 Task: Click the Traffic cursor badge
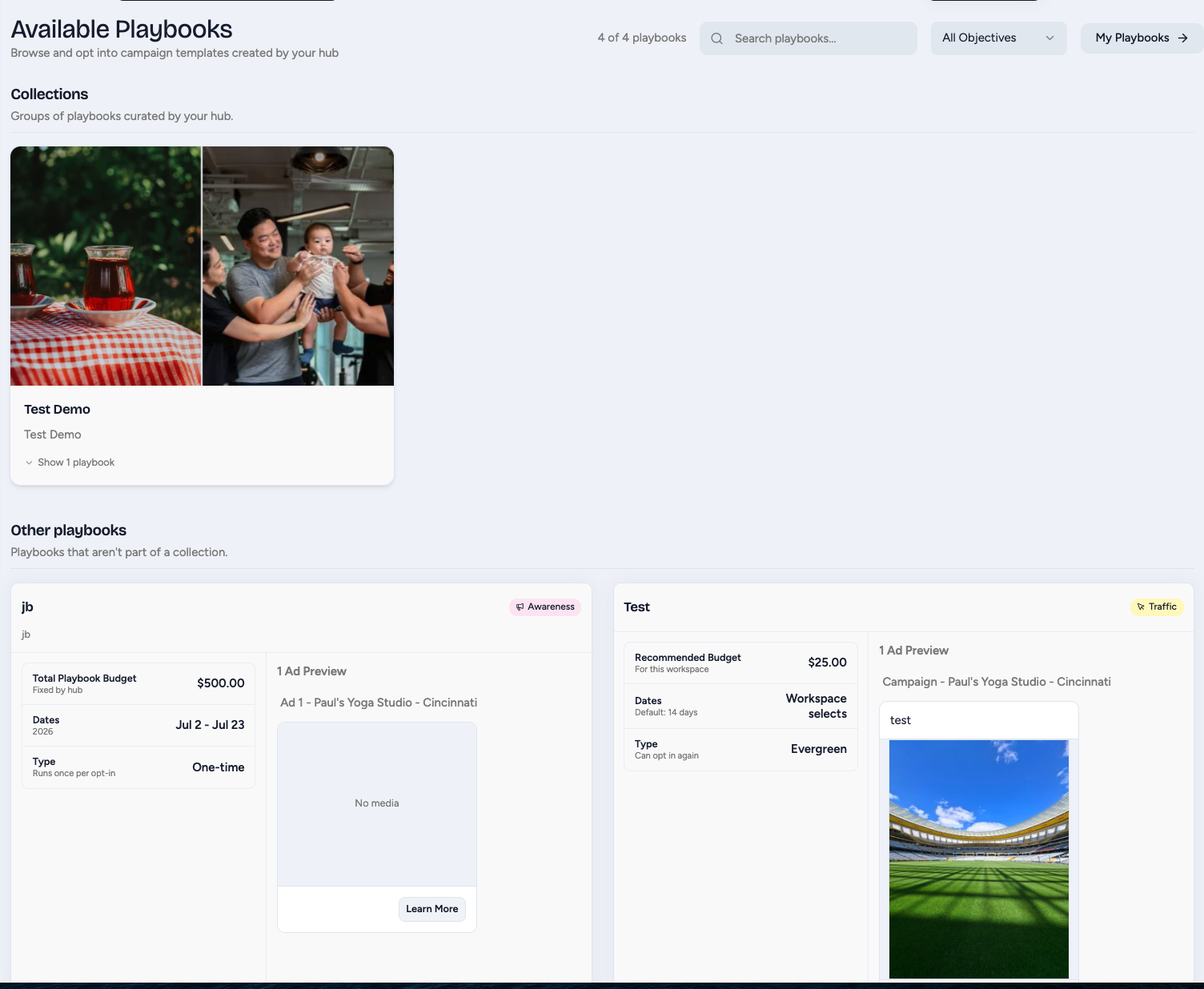pos(1157,607)
